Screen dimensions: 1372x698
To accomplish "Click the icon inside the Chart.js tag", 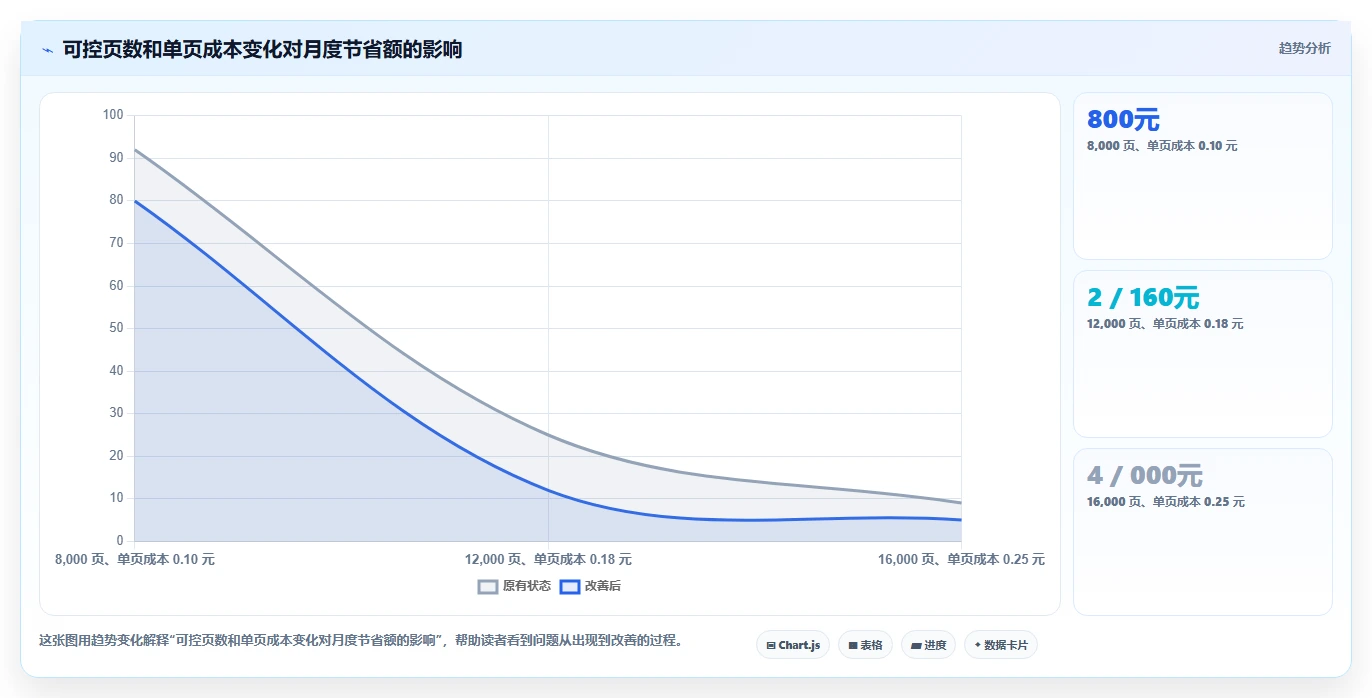I will pos(771,646).
